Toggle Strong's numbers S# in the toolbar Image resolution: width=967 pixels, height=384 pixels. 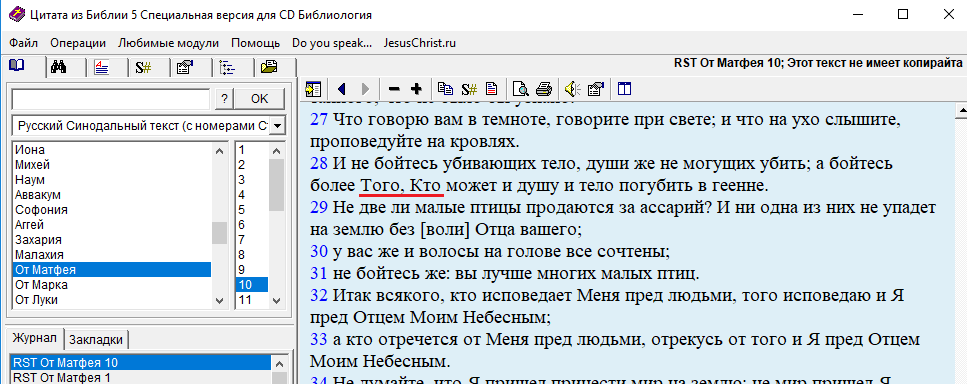469,89
